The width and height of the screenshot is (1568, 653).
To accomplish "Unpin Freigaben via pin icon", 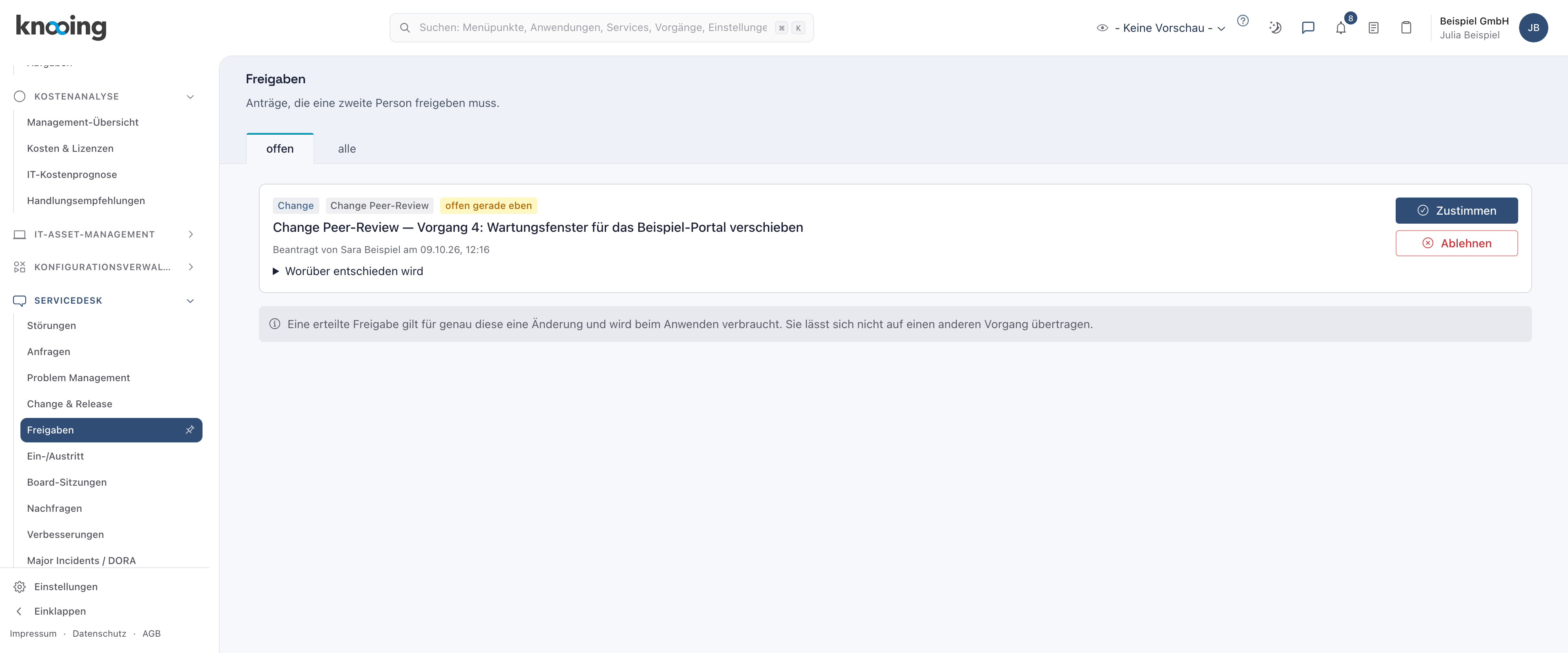I will 190,430.
